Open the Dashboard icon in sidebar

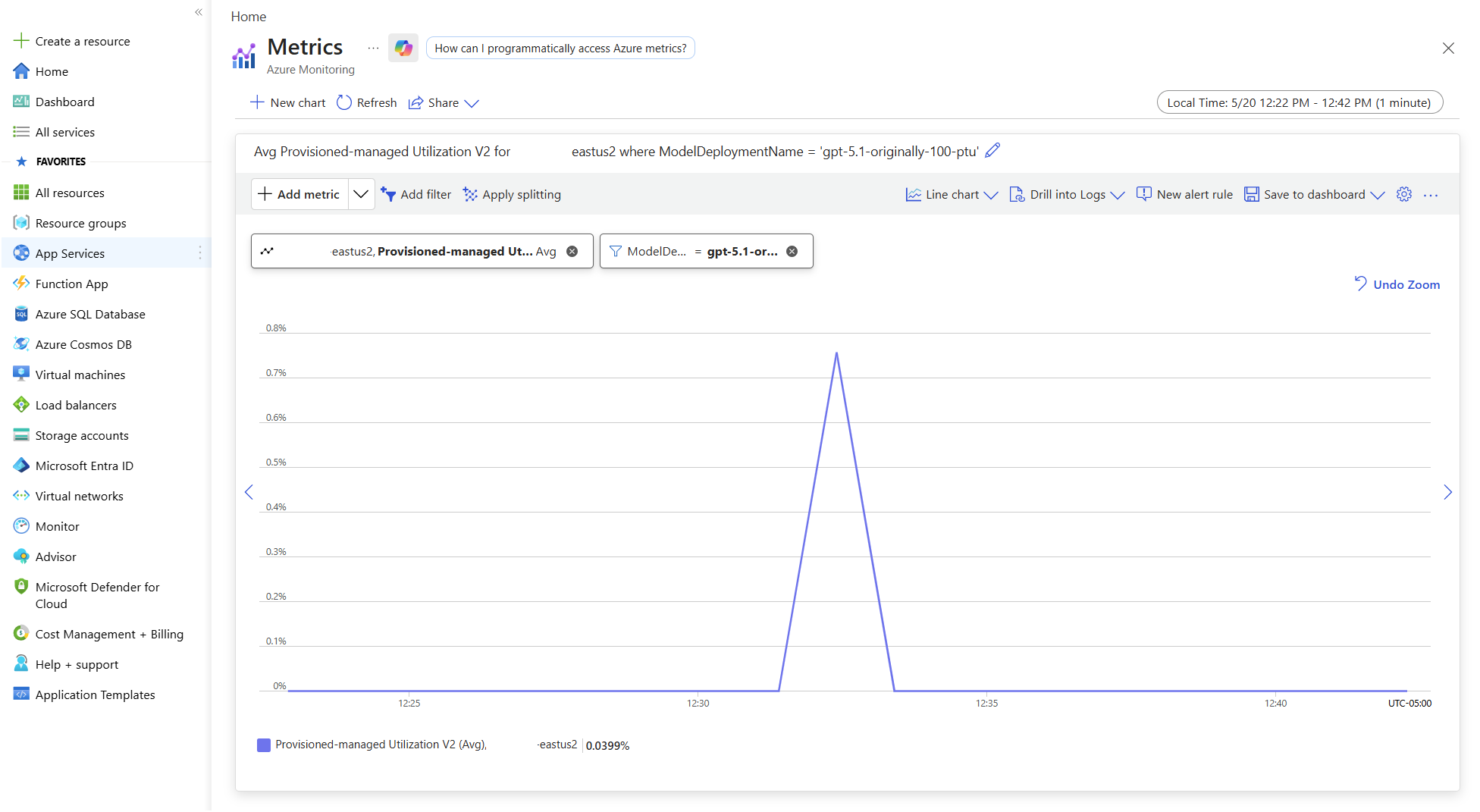pyautogui.click(x=21, y=102)
